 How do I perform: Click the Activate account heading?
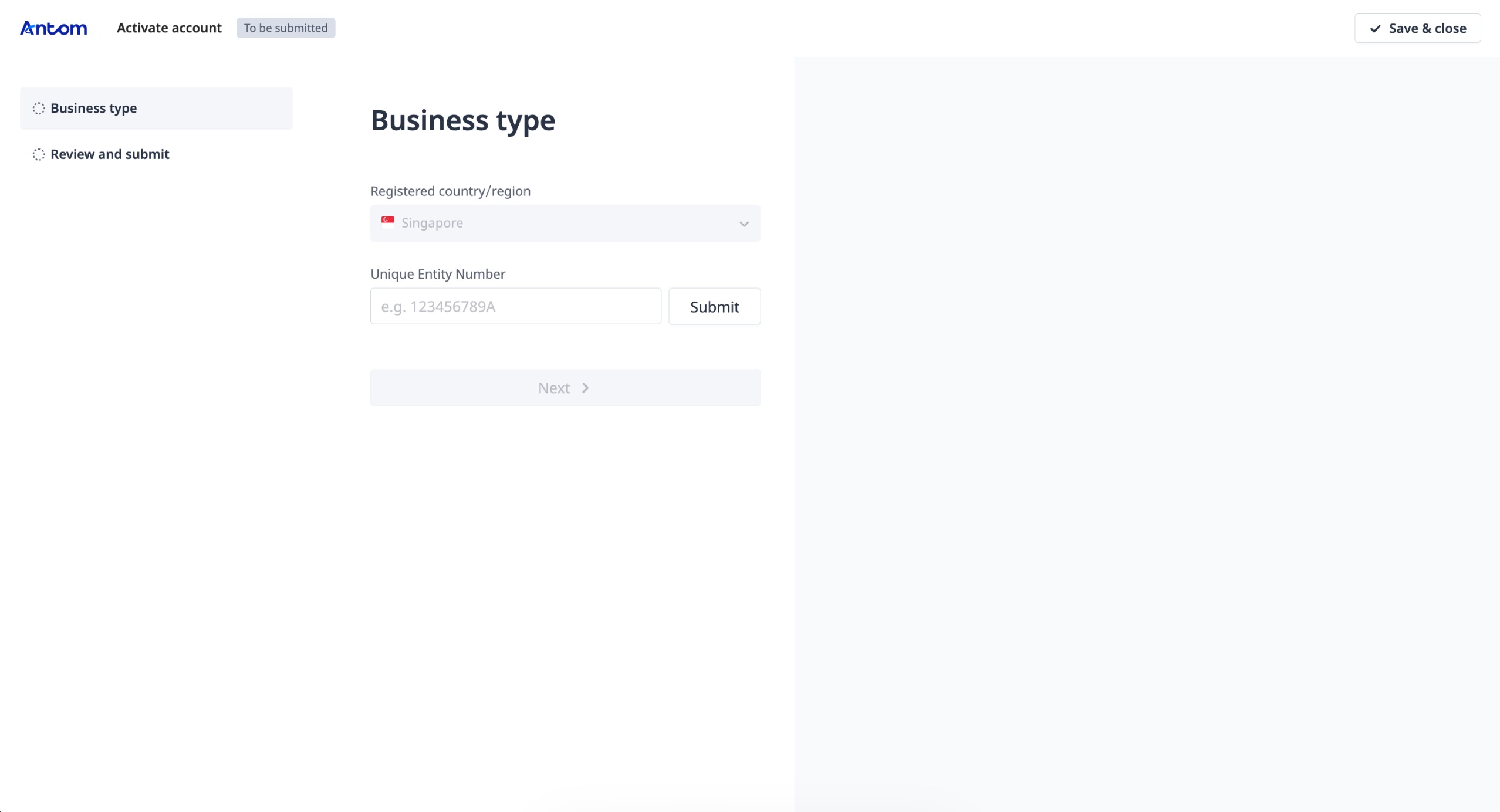[169, 28]
